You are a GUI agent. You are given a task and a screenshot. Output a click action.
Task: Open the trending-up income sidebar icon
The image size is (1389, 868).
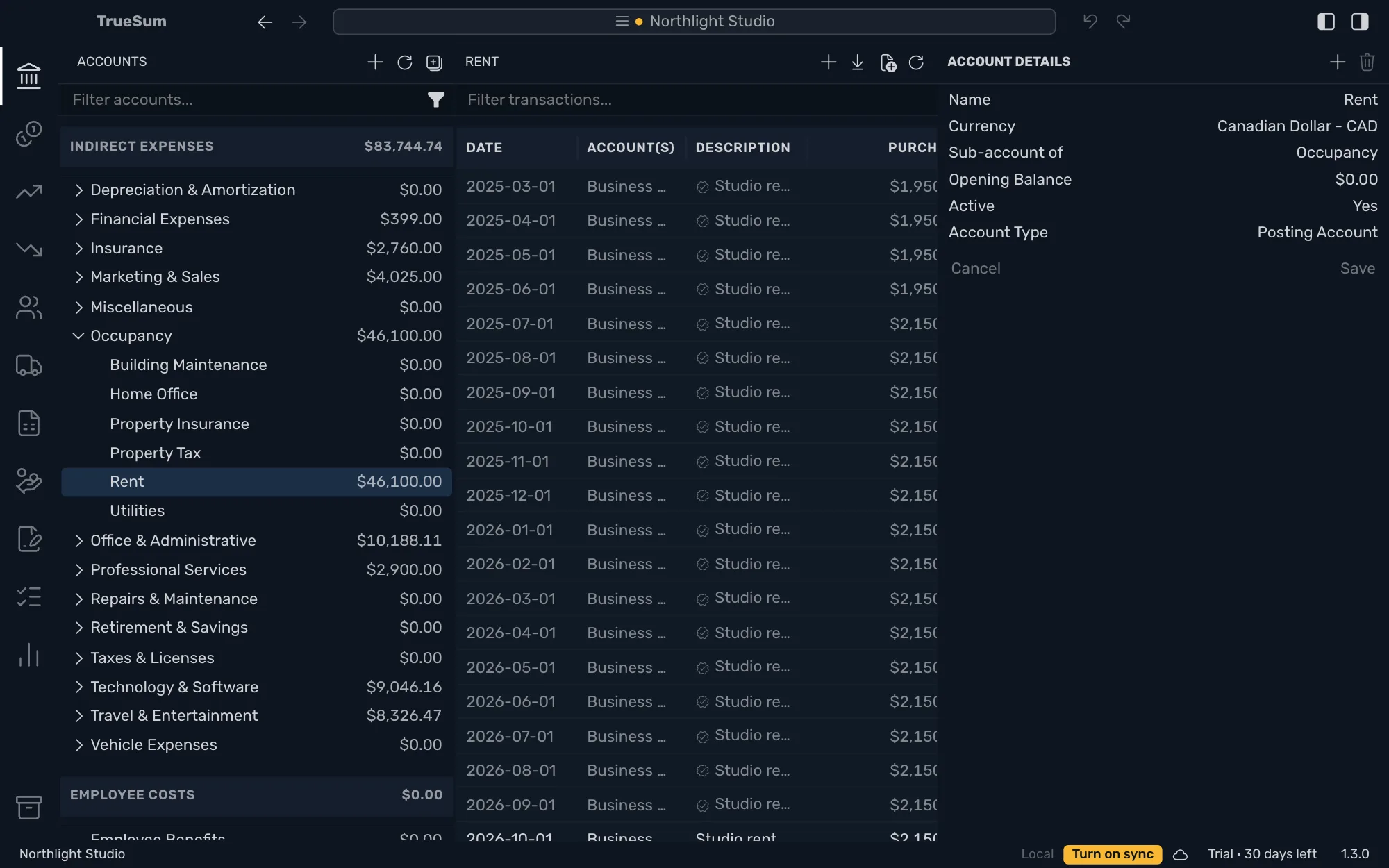pos(28,191)
